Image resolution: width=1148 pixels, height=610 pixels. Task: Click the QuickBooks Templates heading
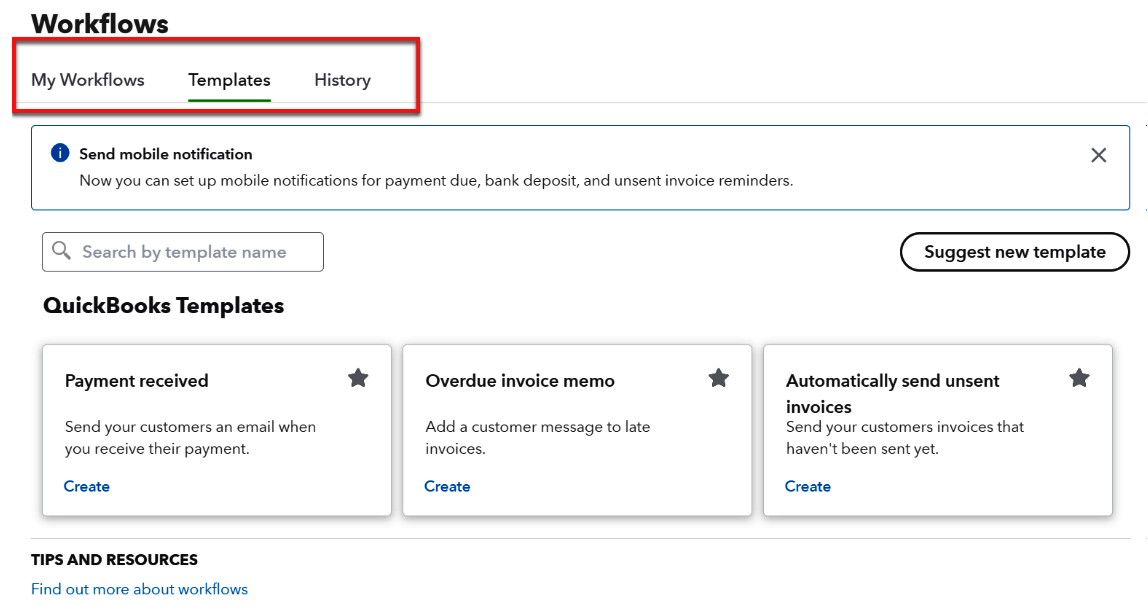click(x=163, y=305)
